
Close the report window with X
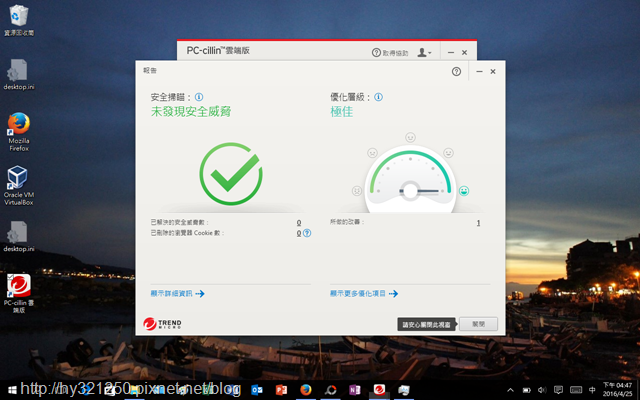tap(493, 71)
